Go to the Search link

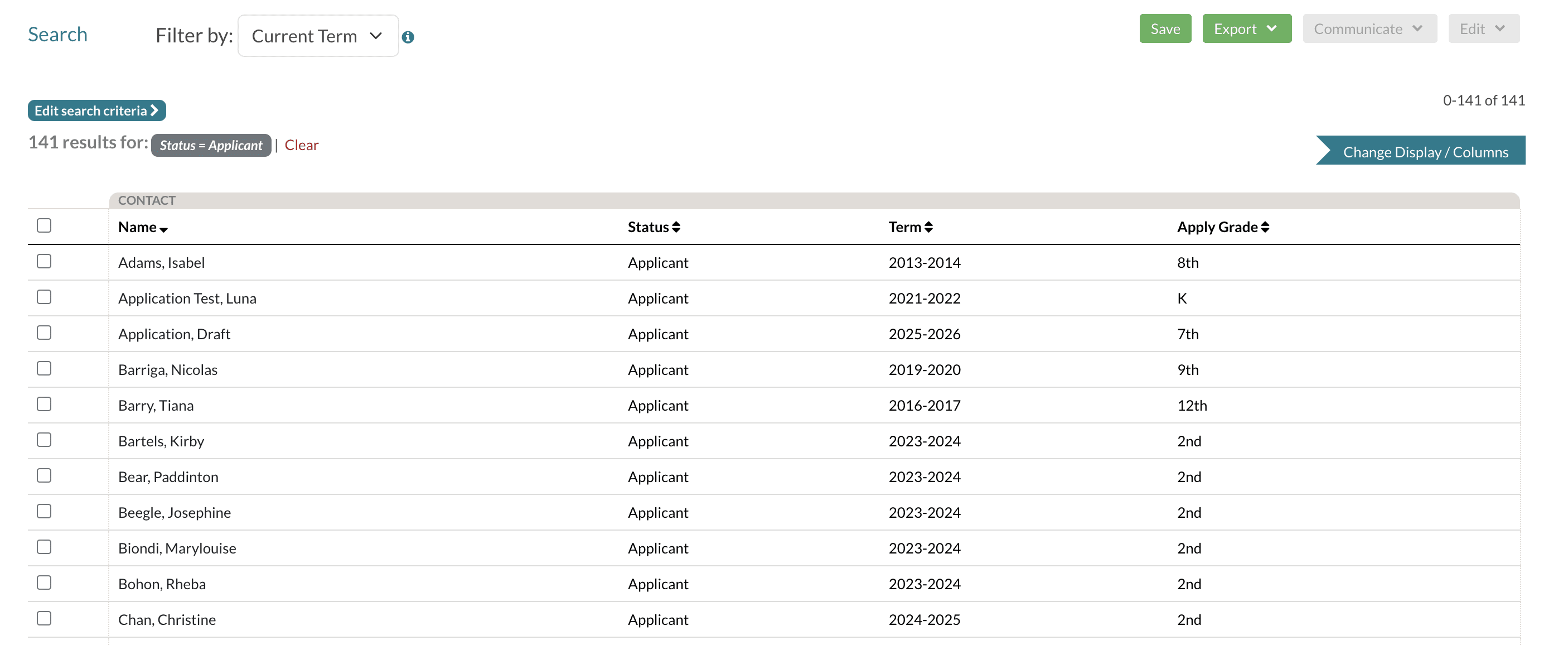click(x=58, y=34)
